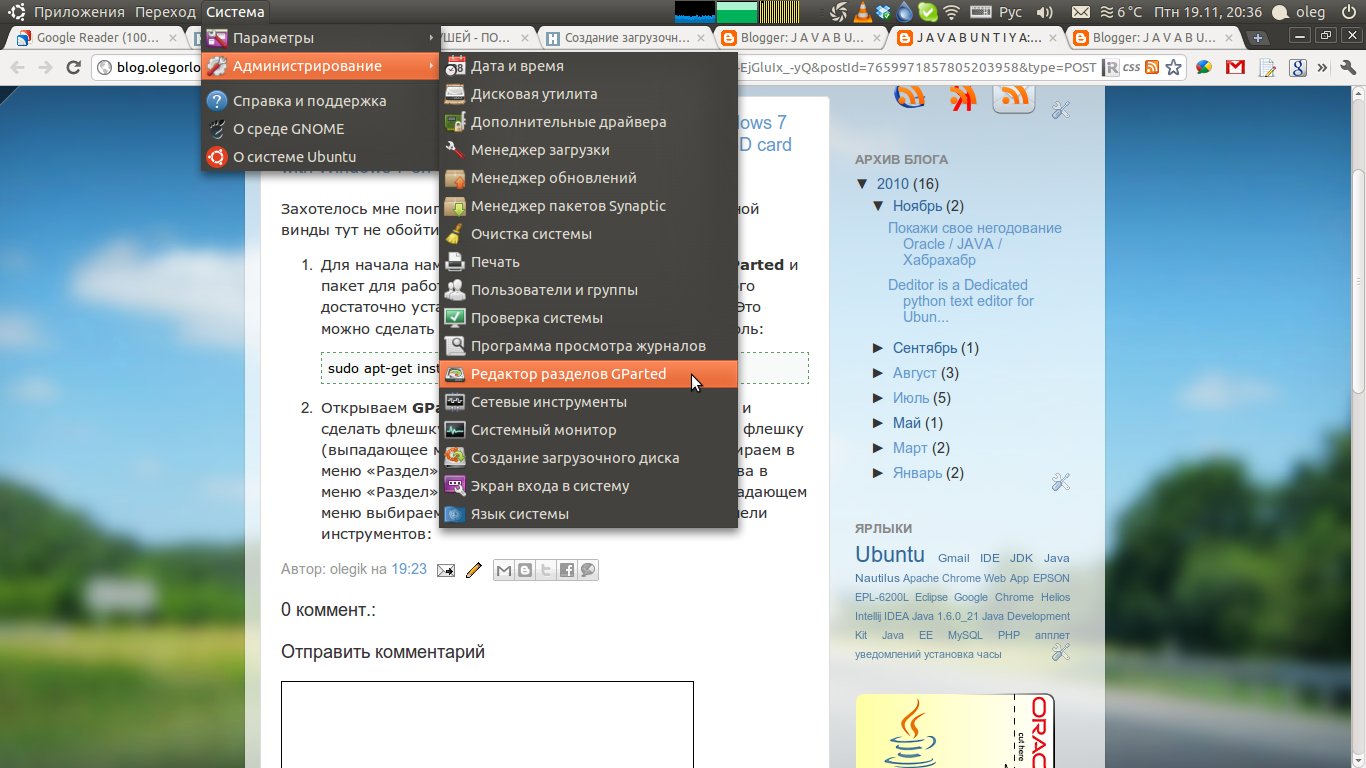Image resolution: width=1366 pixels, height=768 pixels.
Task: Expand Январь archive month
Action: [879, 473]
